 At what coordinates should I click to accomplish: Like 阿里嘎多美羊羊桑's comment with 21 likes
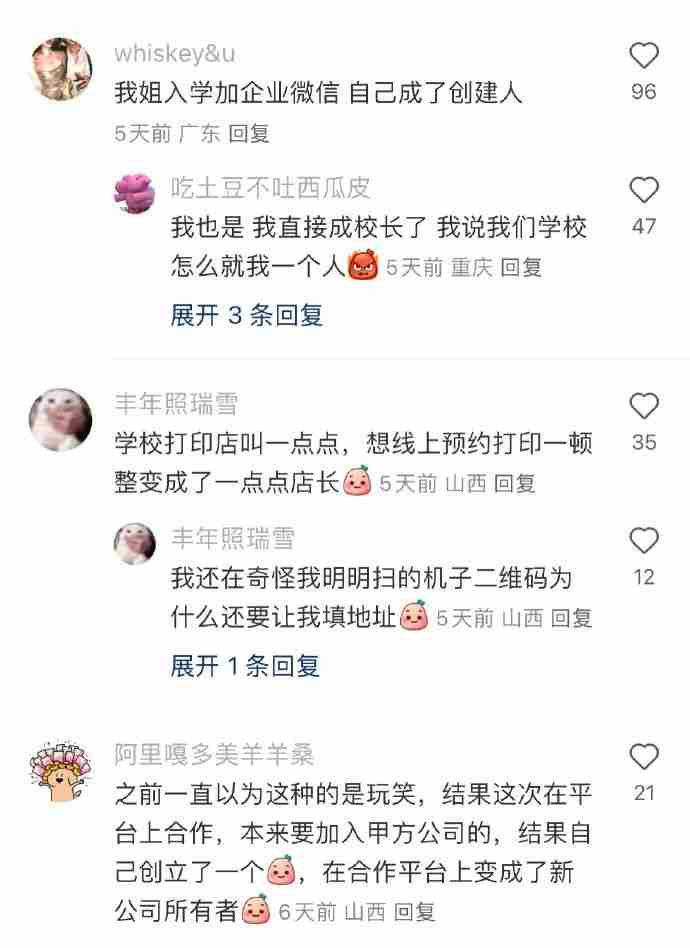click(643, 756)
